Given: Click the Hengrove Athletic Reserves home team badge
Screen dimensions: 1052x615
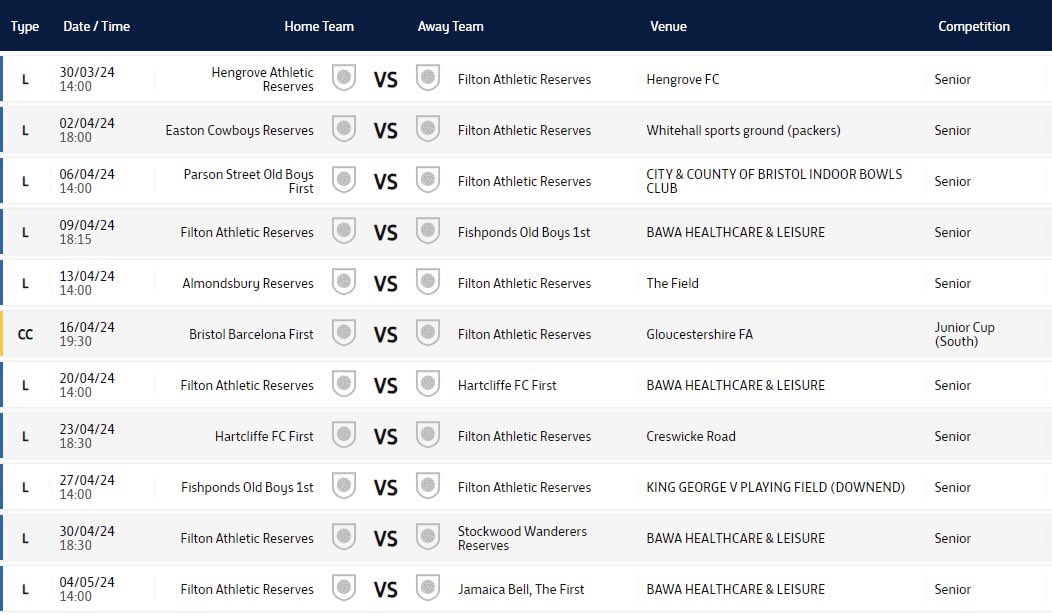Looking at the screenshot, I should tap(344, 78).
